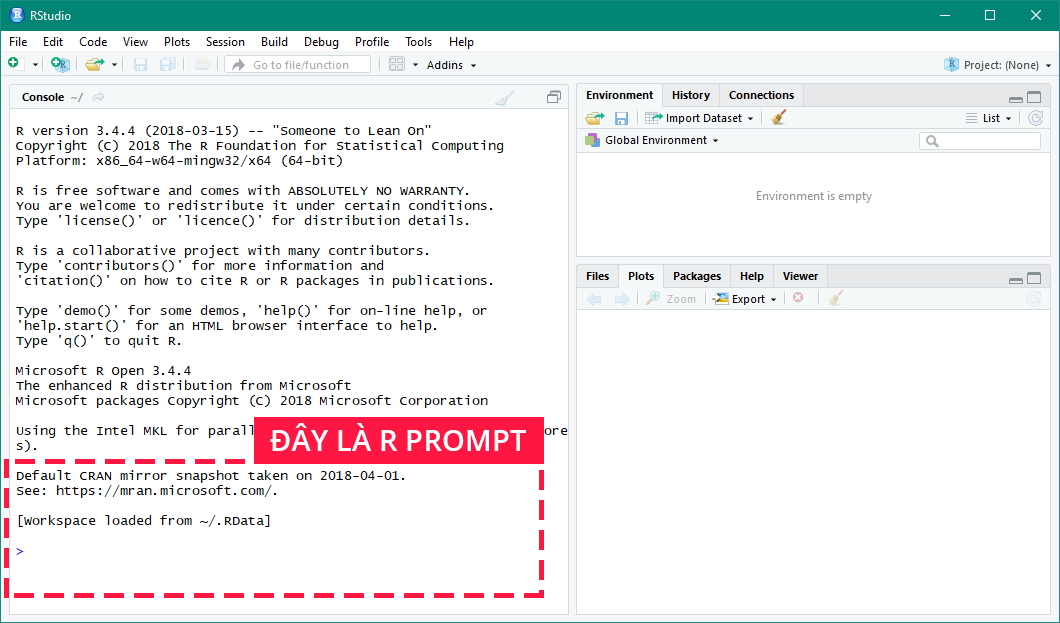
Task: Open the Project: (None) menu
Action: coord(998,65)
